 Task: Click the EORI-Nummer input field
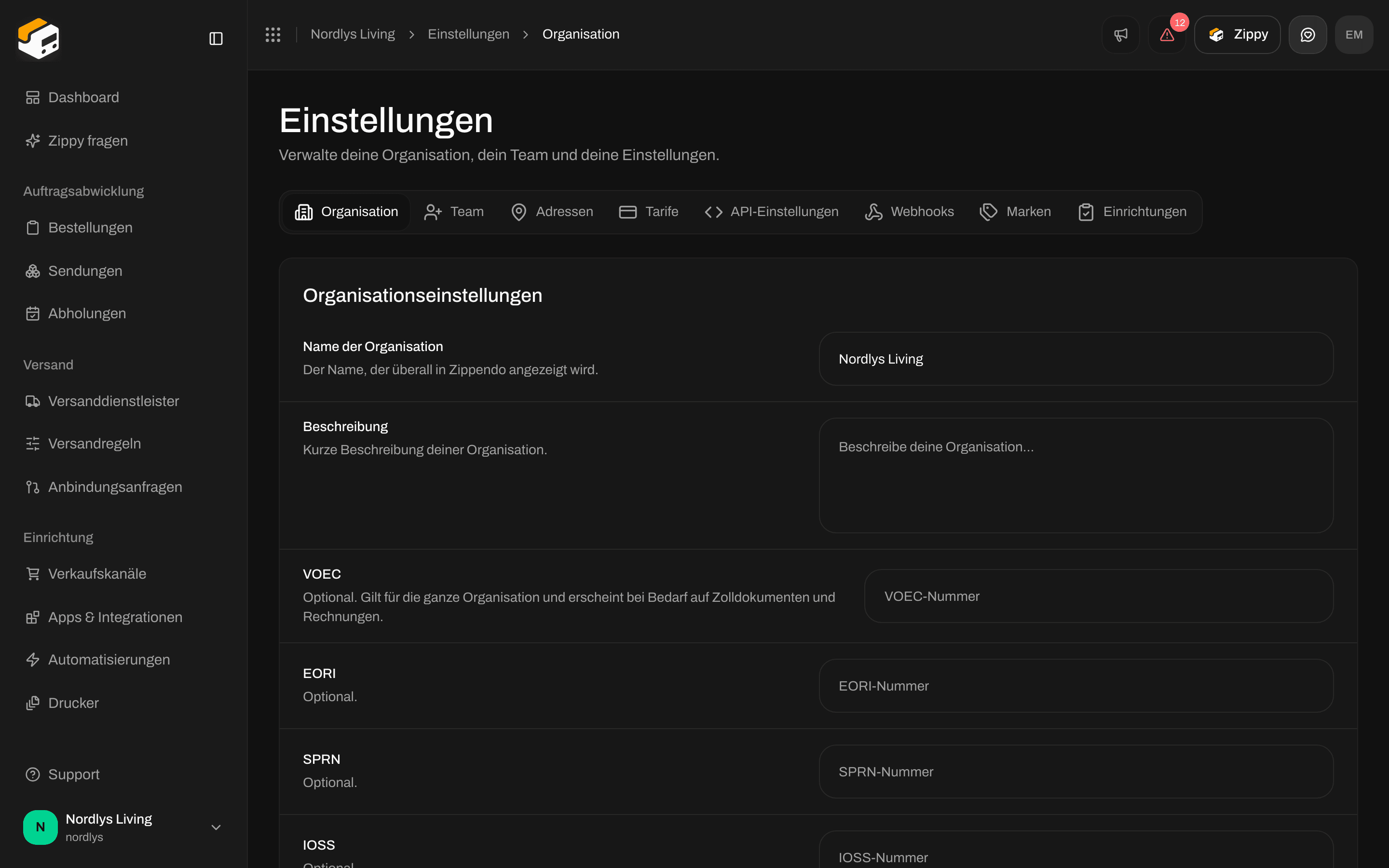[1076, 686]
